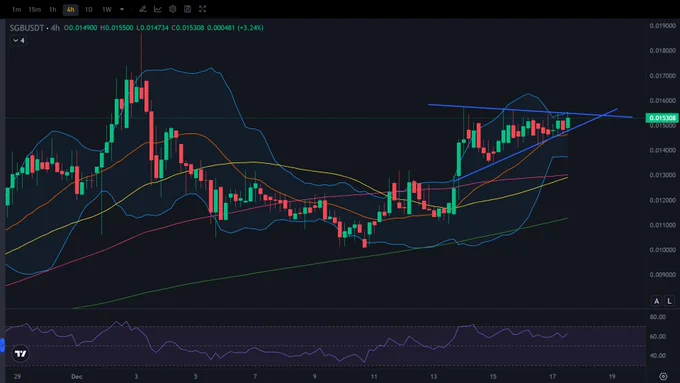
Task: Click the 0.019000 price axis label
Action: click(663, 26)
